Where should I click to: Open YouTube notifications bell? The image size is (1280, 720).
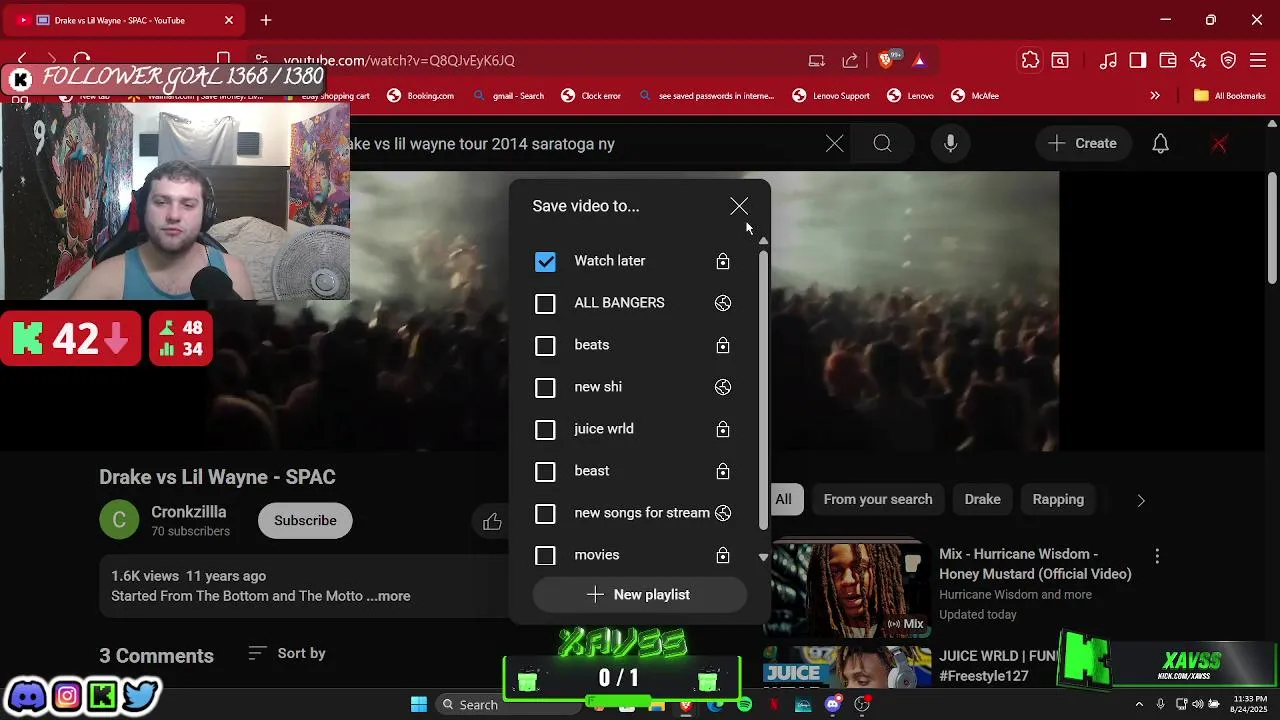pos(1160,144)
